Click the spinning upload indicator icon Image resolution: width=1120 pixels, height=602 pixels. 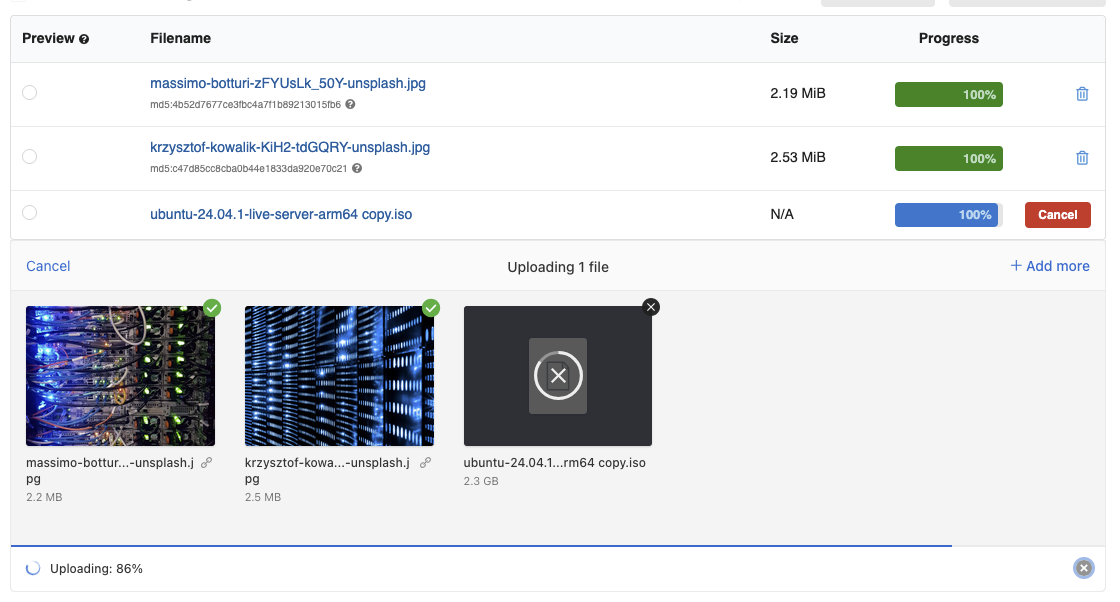[x=33, y=568]
